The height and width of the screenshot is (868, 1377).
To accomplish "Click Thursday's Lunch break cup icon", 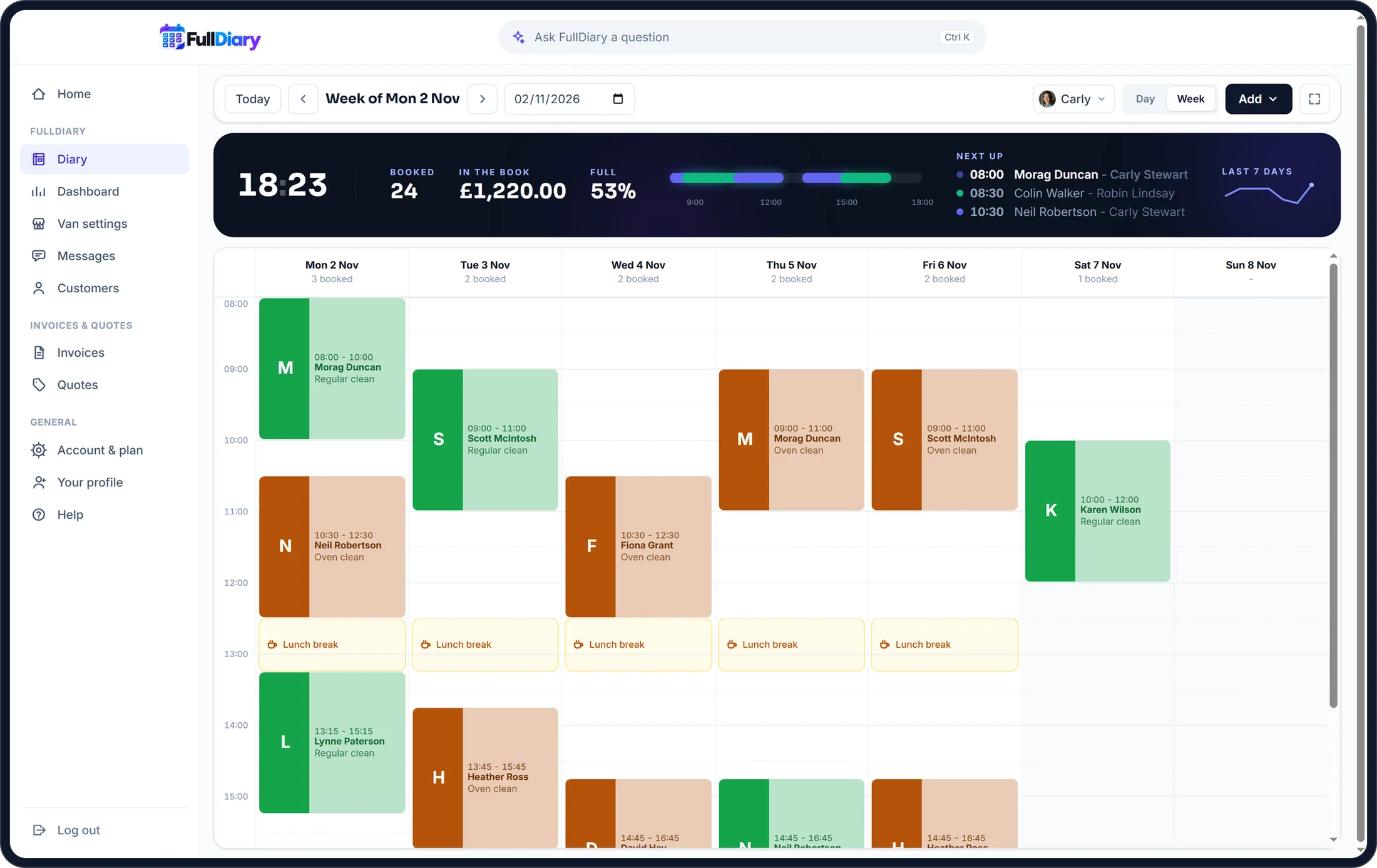I will pyautogui.click(x=732, y=645).
